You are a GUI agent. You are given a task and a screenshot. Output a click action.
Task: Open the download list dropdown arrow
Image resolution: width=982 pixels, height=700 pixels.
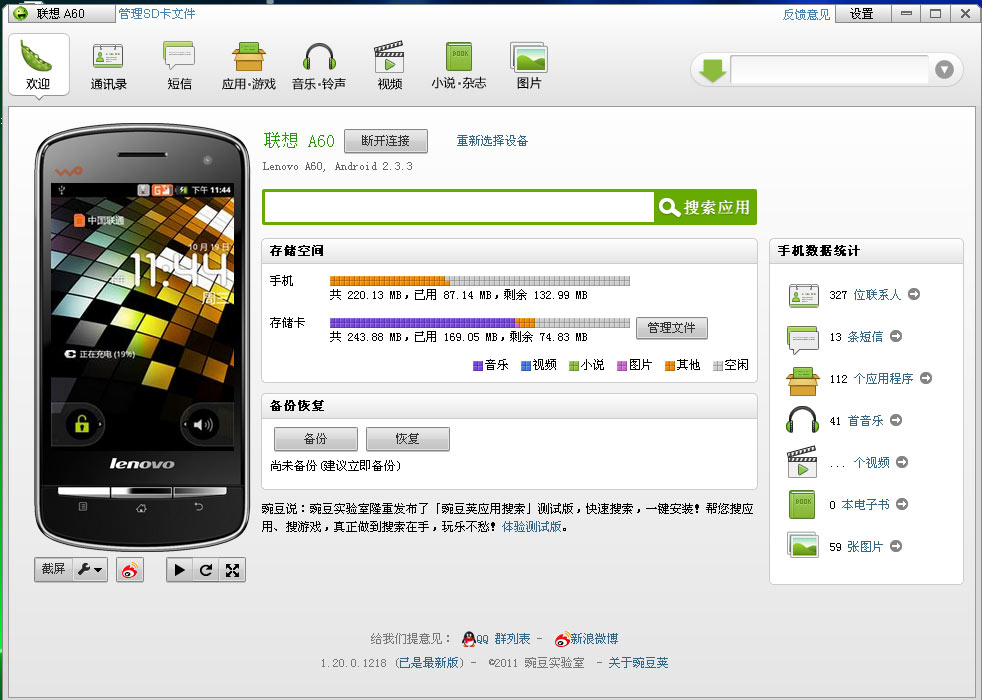945,70
